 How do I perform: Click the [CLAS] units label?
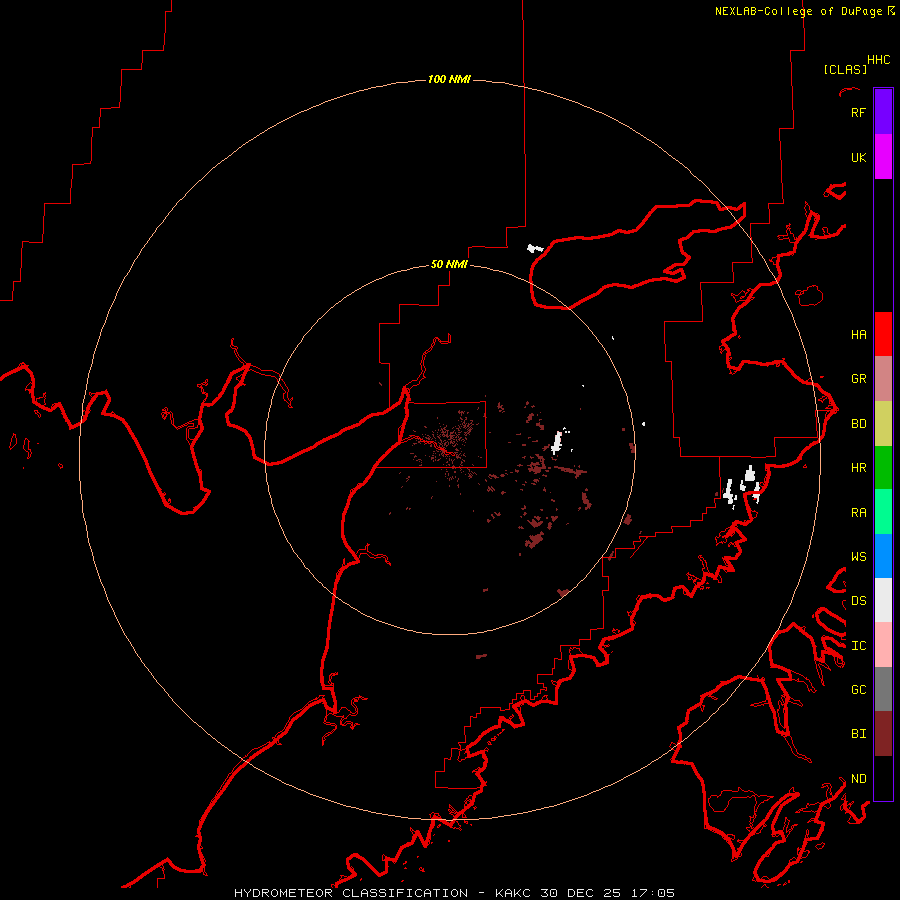[x=845, y=69]
